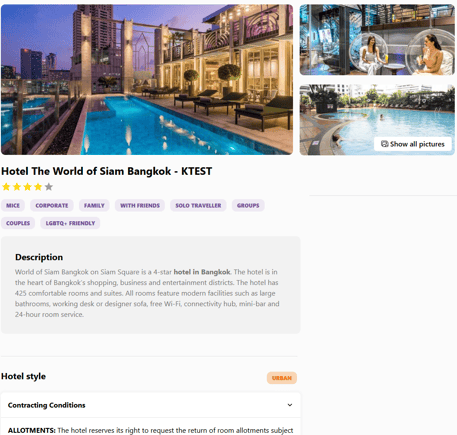
Task: Open the bubble chair lounge photo
Action: coord(377,40)
